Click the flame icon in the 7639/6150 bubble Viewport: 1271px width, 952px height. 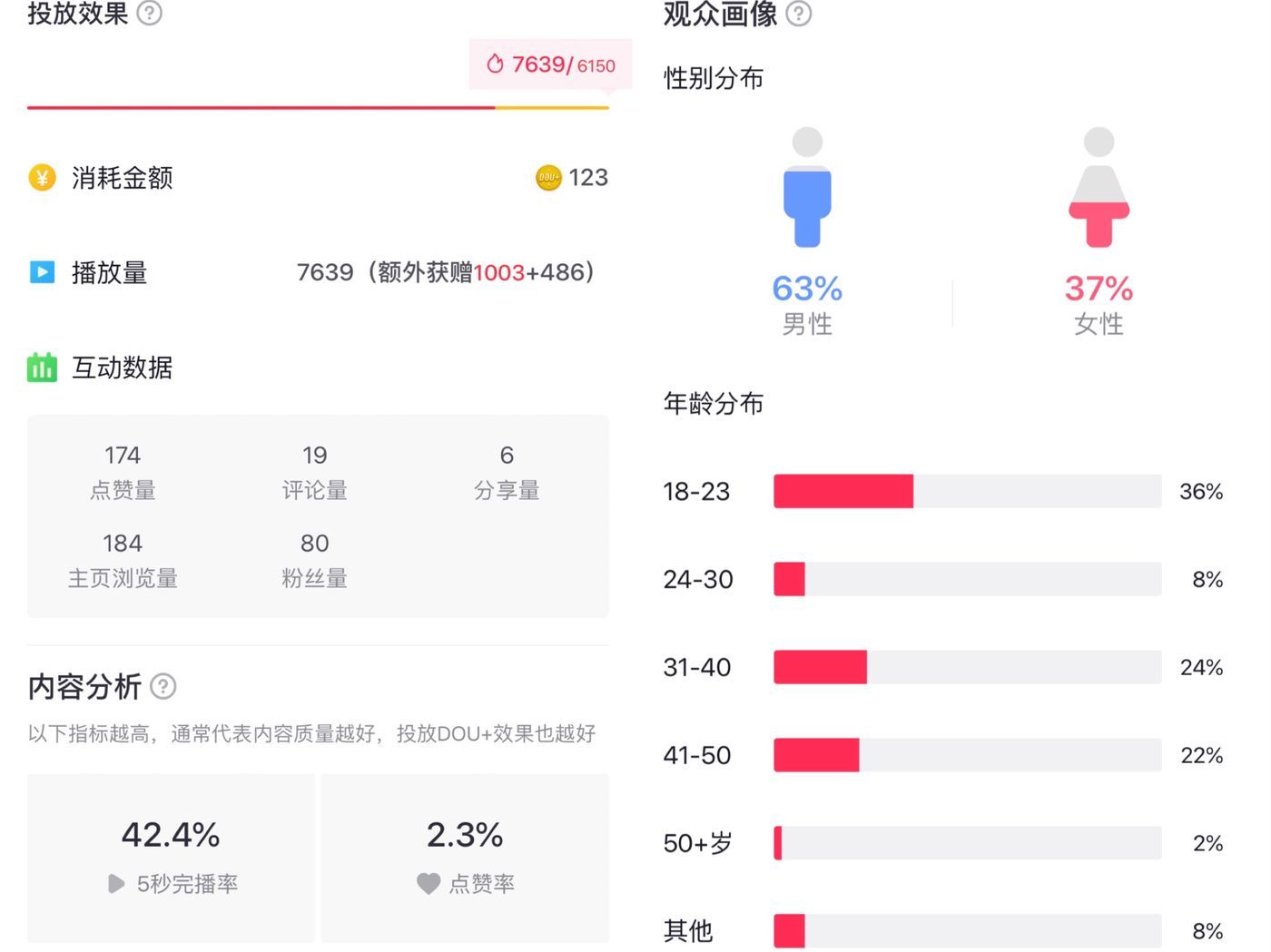click(495, 64)
